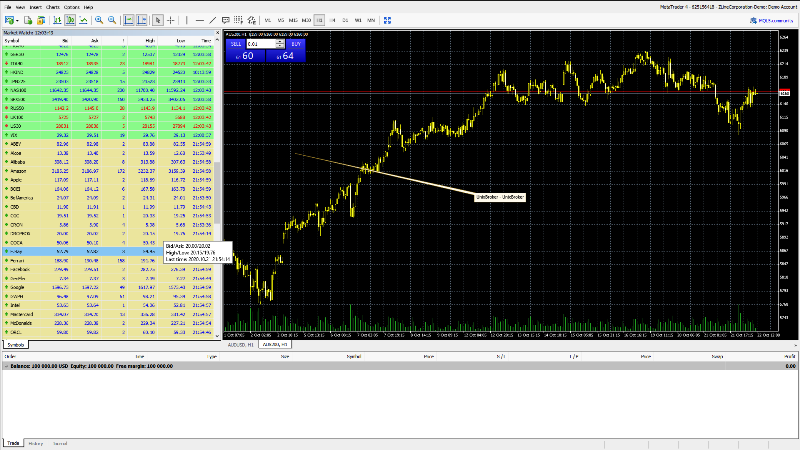800x450 pixels.
Task: Open the Help menu
Action: tap(88, 7)
